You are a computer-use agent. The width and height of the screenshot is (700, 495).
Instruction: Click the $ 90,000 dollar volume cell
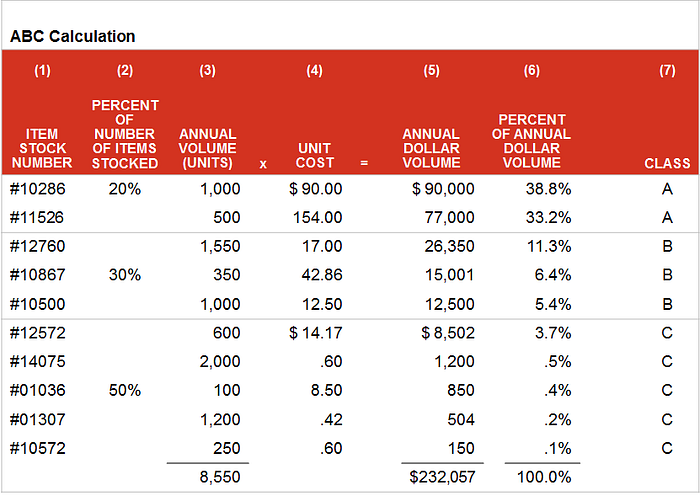(443, 189)
